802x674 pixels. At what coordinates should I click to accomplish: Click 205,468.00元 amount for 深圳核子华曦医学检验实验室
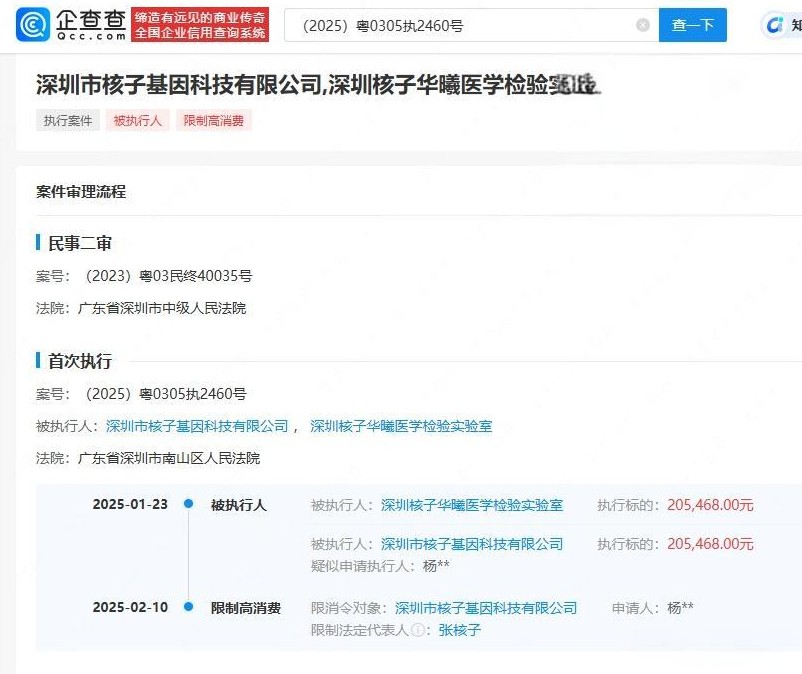pyautogui.click(x=710, y=505)
